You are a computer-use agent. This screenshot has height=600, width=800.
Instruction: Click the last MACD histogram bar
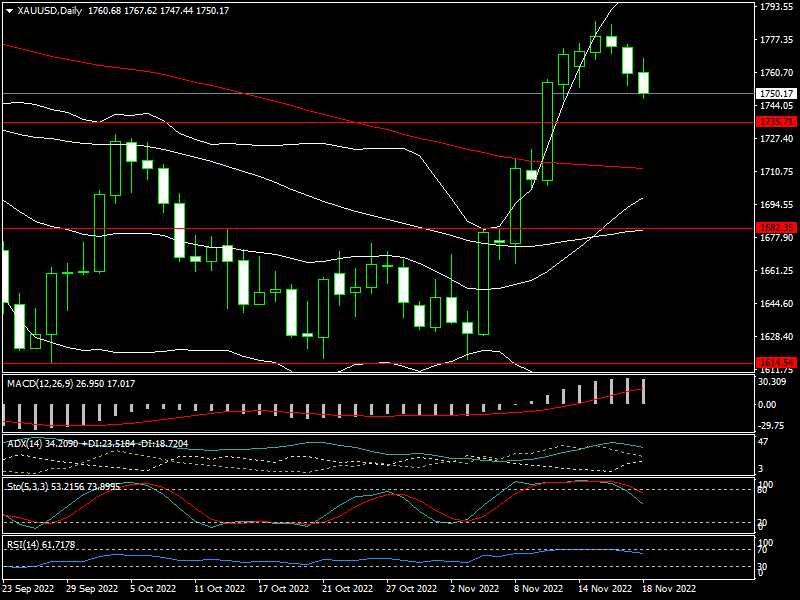644,391
